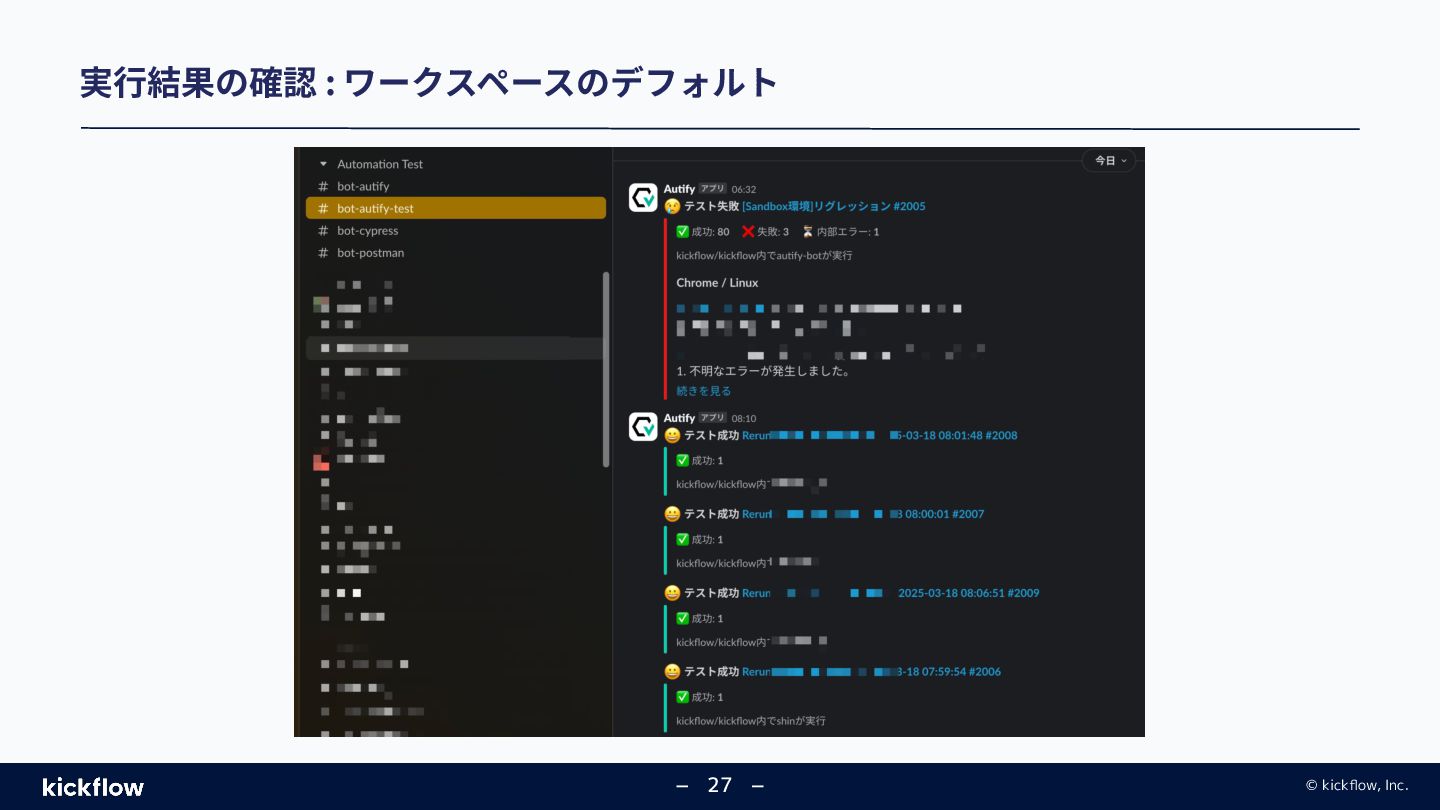Click the slide page number 27

[x=720, y=785]
